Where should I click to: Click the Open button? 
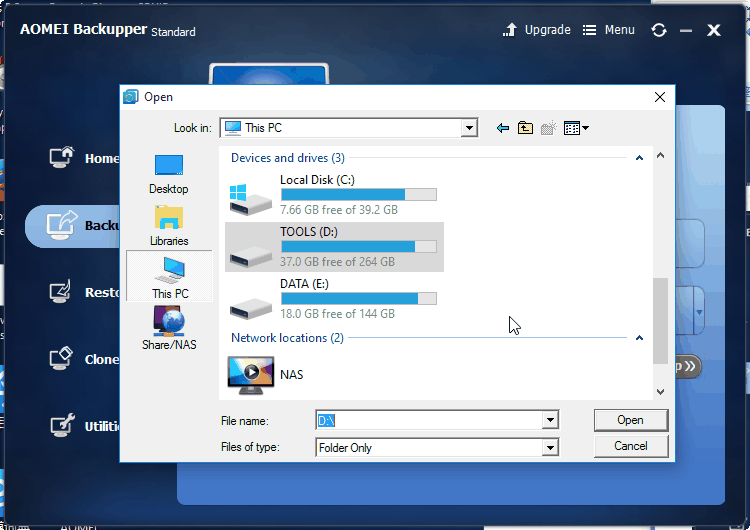(630, 420)
